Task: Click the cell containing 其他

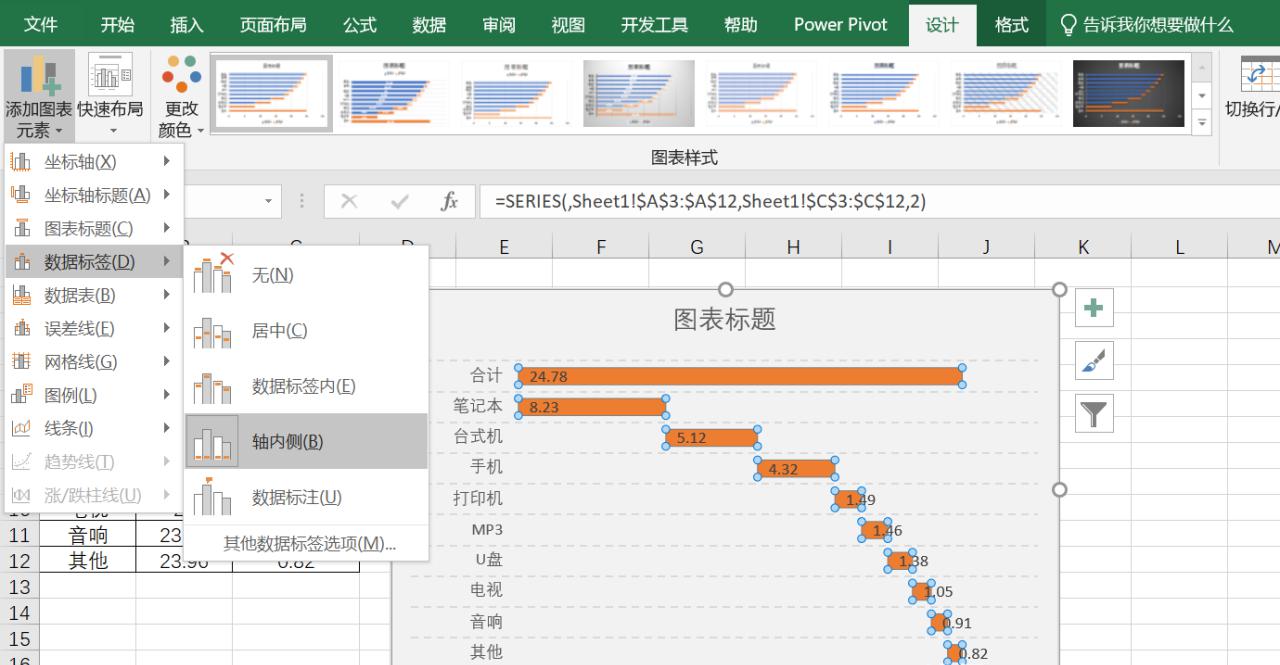Action: click(87, 561)
